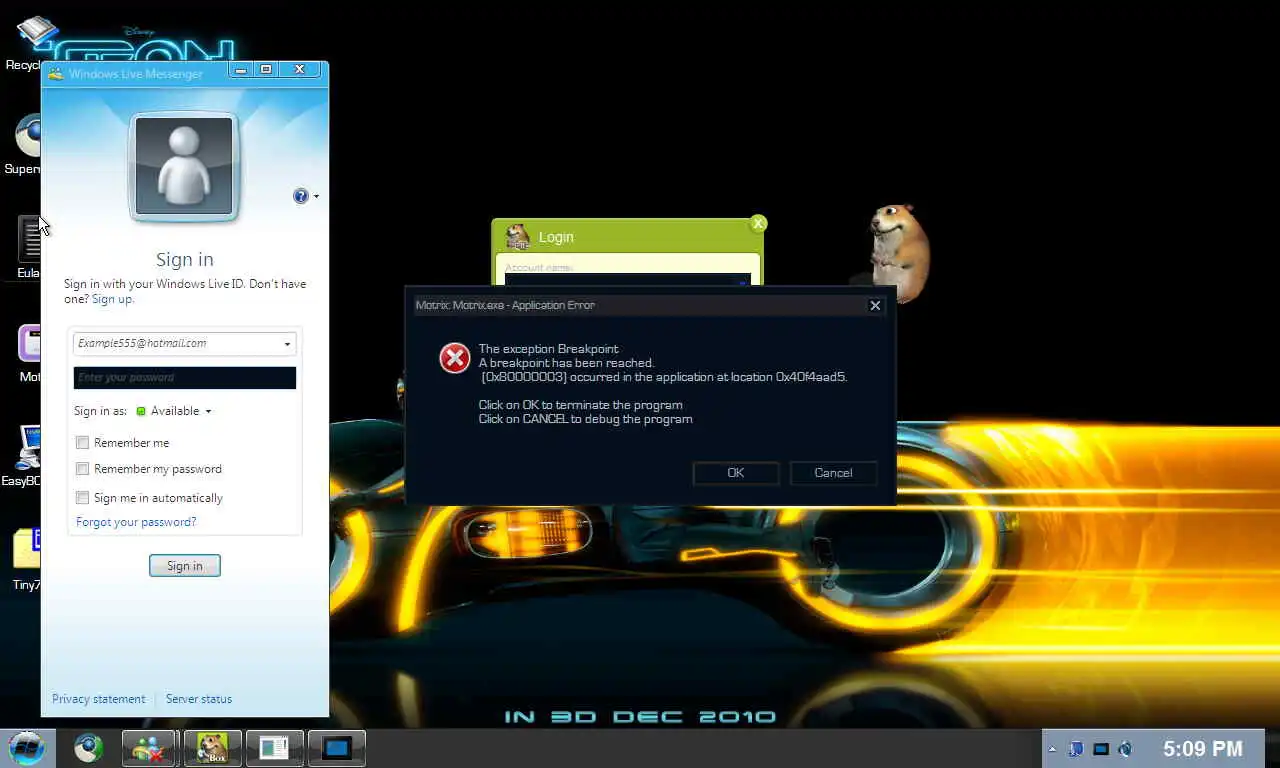The image size is (1280, 768).
Task: Close the green Login window
Action: click(758, 223)
